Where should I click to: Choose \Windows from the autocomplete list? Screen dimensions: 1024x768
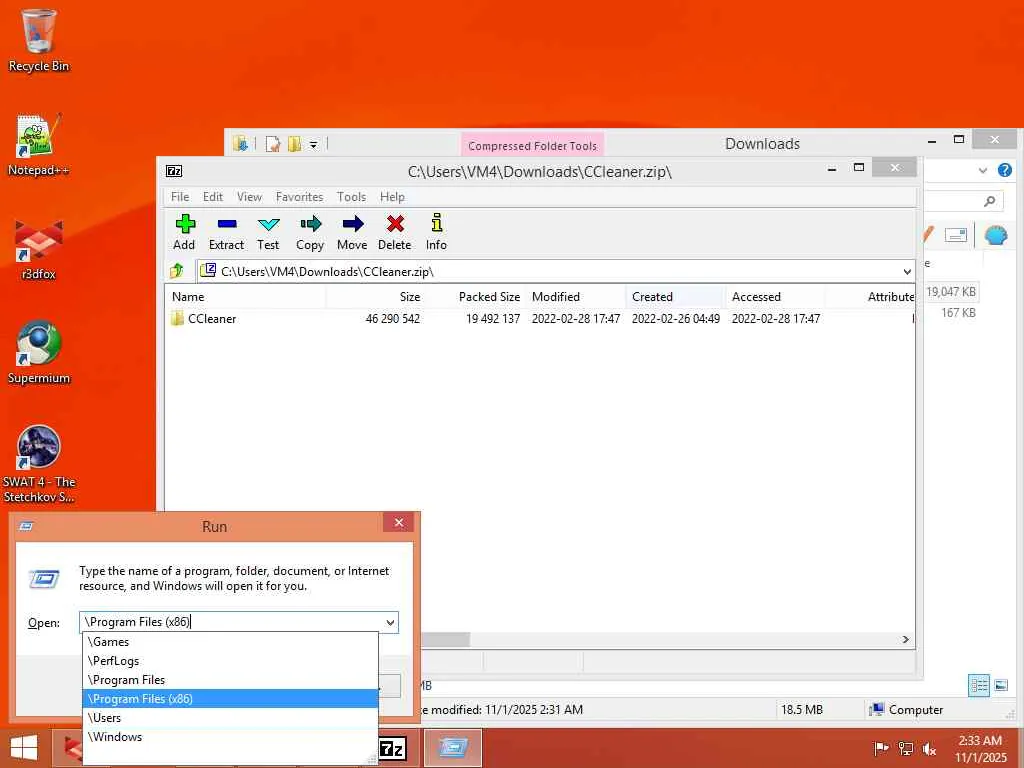(x=230, y=737)
